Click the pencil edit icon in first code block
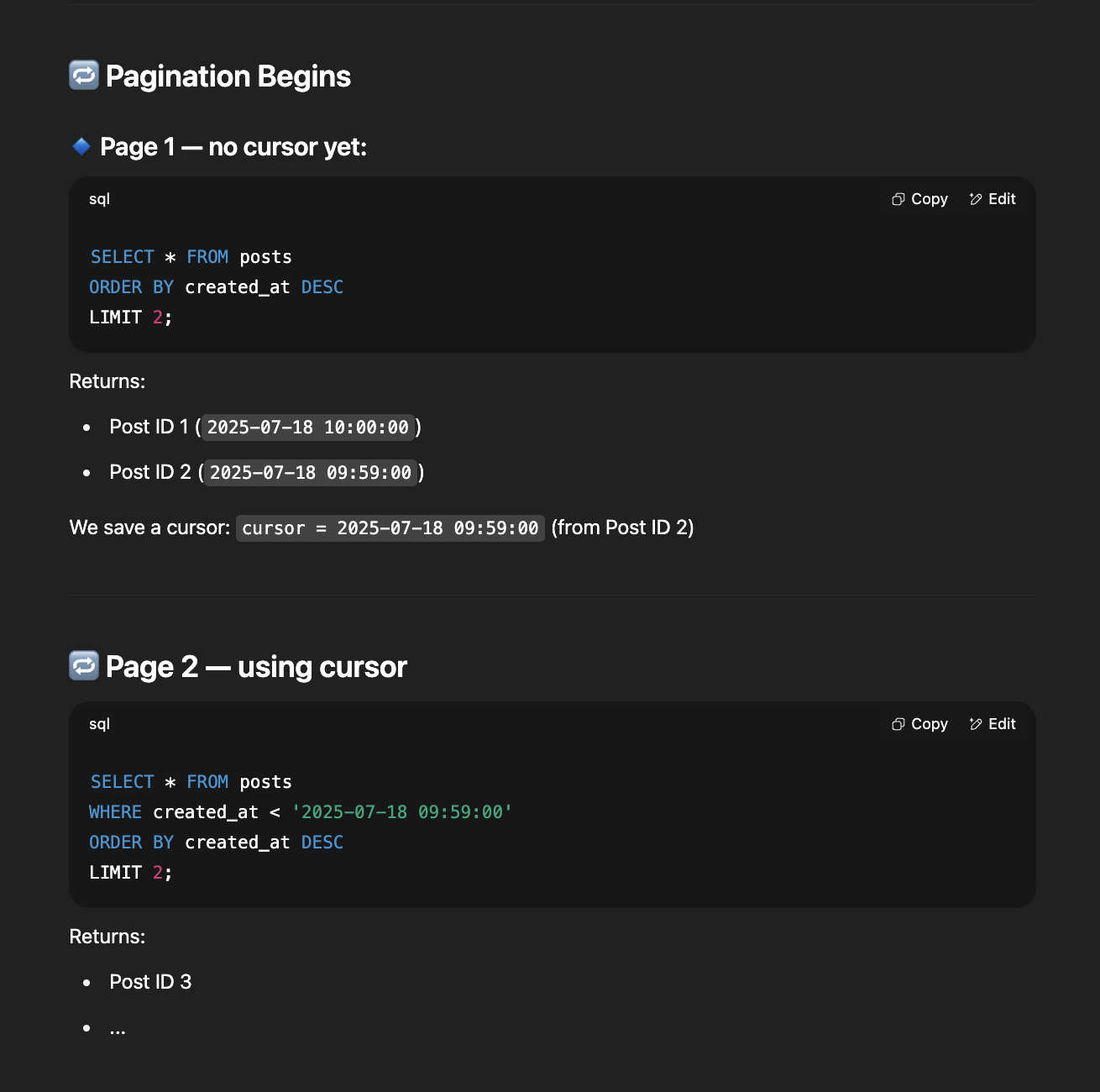The height and width of the screenshot is (1092, 1100). tap(976, 199)
